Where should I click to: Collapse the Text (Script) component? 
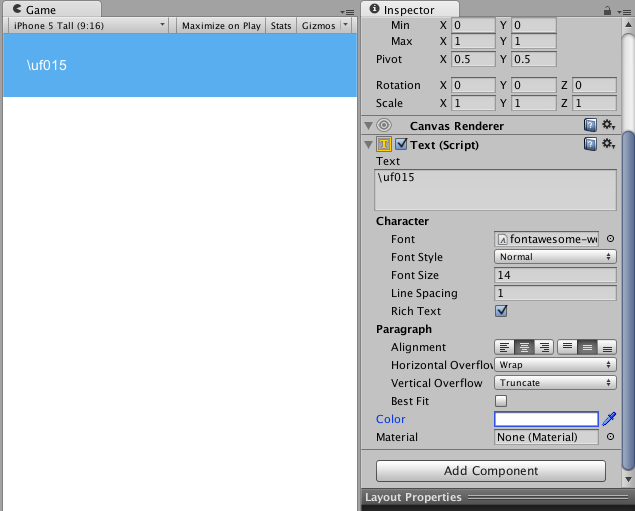369,145
